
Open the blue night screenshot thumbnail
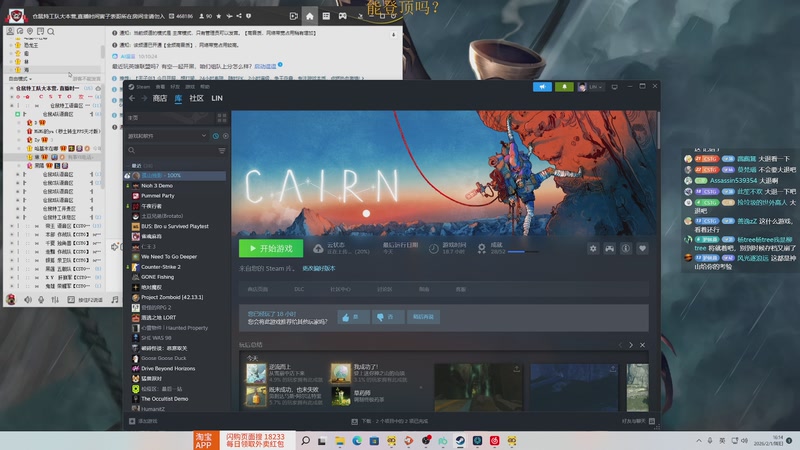click(x=574, y=387)
